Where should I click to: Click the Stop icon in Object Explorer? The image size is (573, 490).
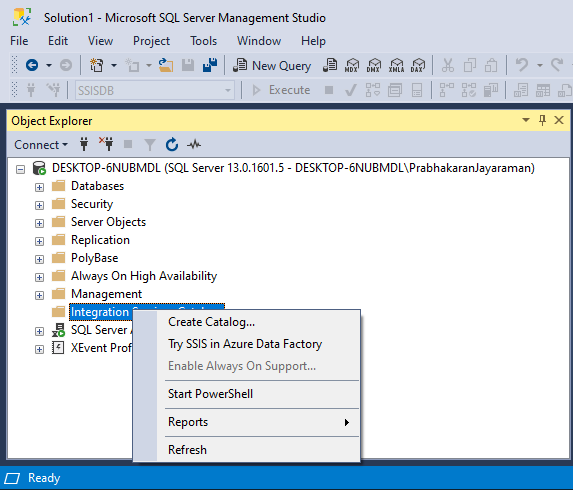coord(128,144)
